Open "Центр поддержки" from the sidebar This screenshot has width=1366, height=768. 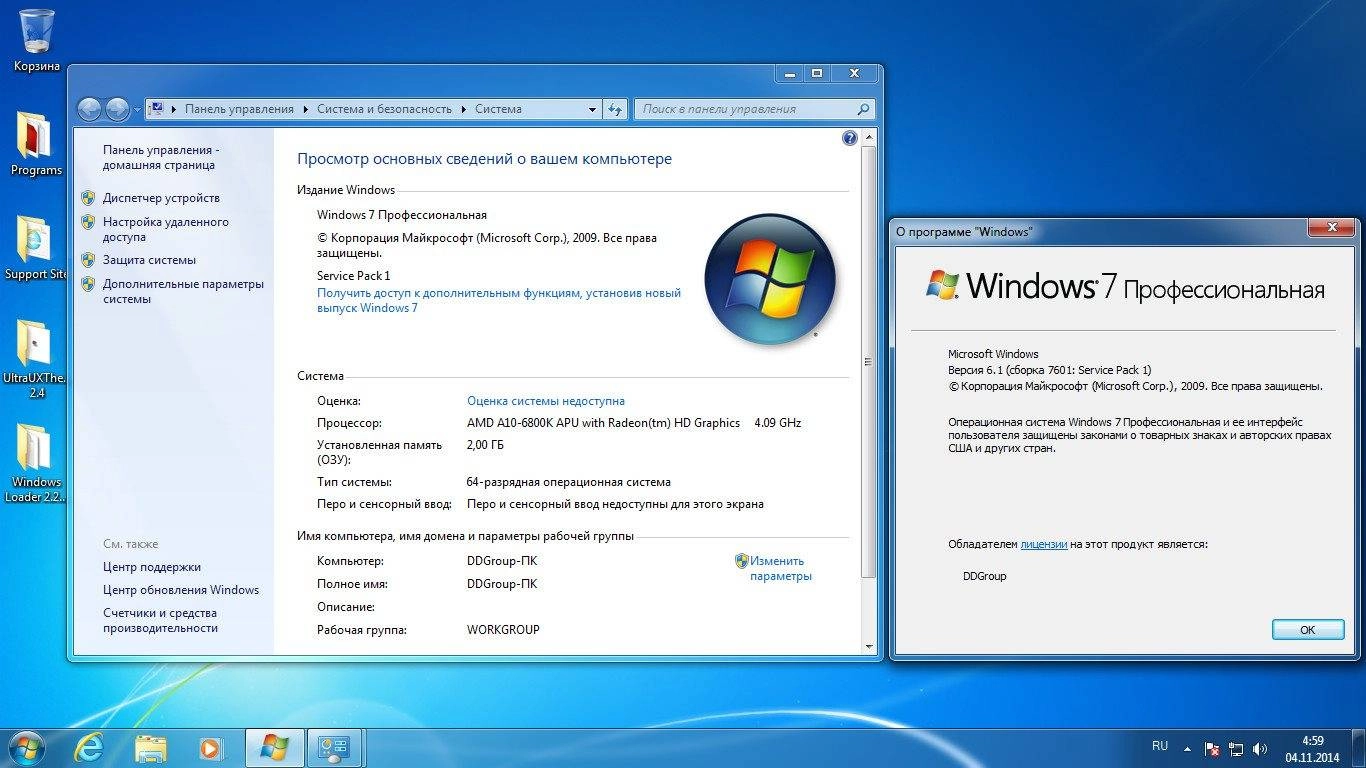click(x=154, y=566)
